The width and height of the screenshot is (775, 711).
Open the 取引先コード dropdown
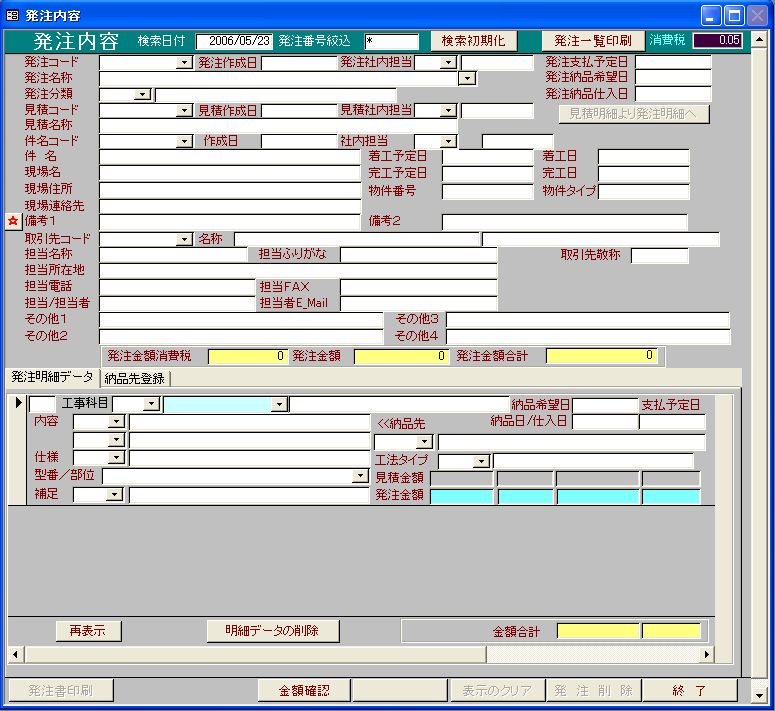pos(184,240)
